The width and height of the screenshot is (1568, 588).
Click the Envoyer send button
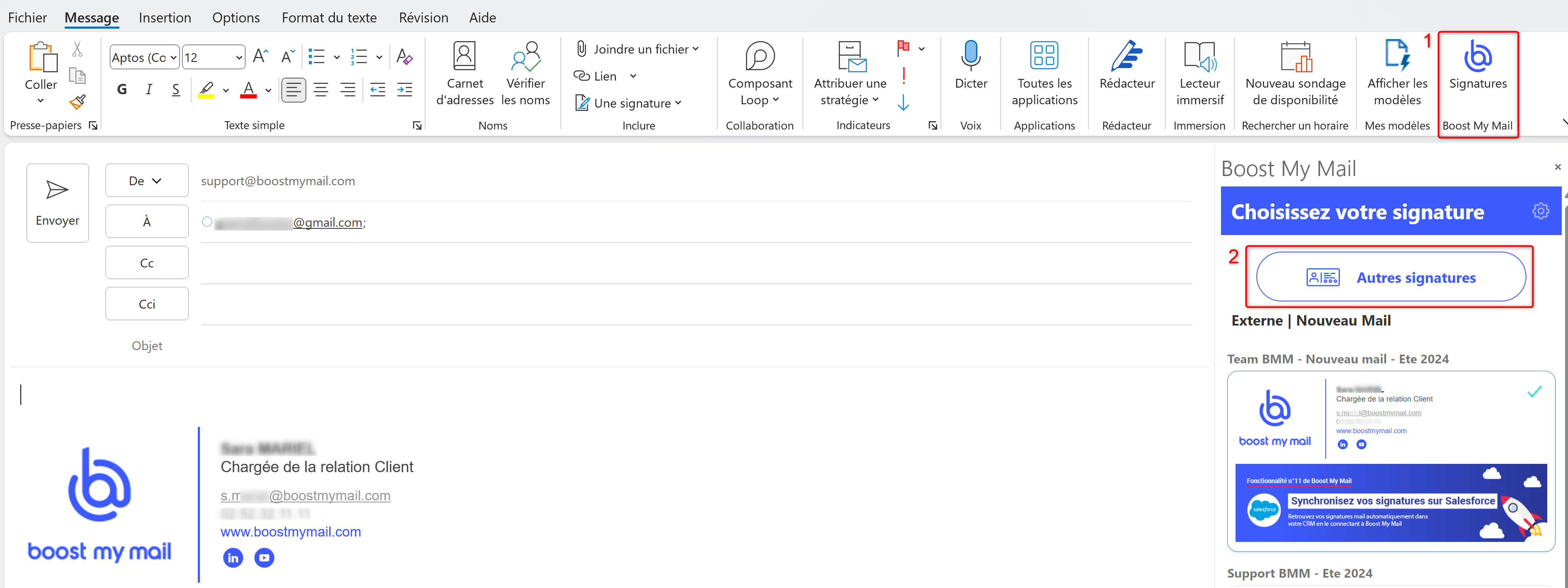[58, 203]
